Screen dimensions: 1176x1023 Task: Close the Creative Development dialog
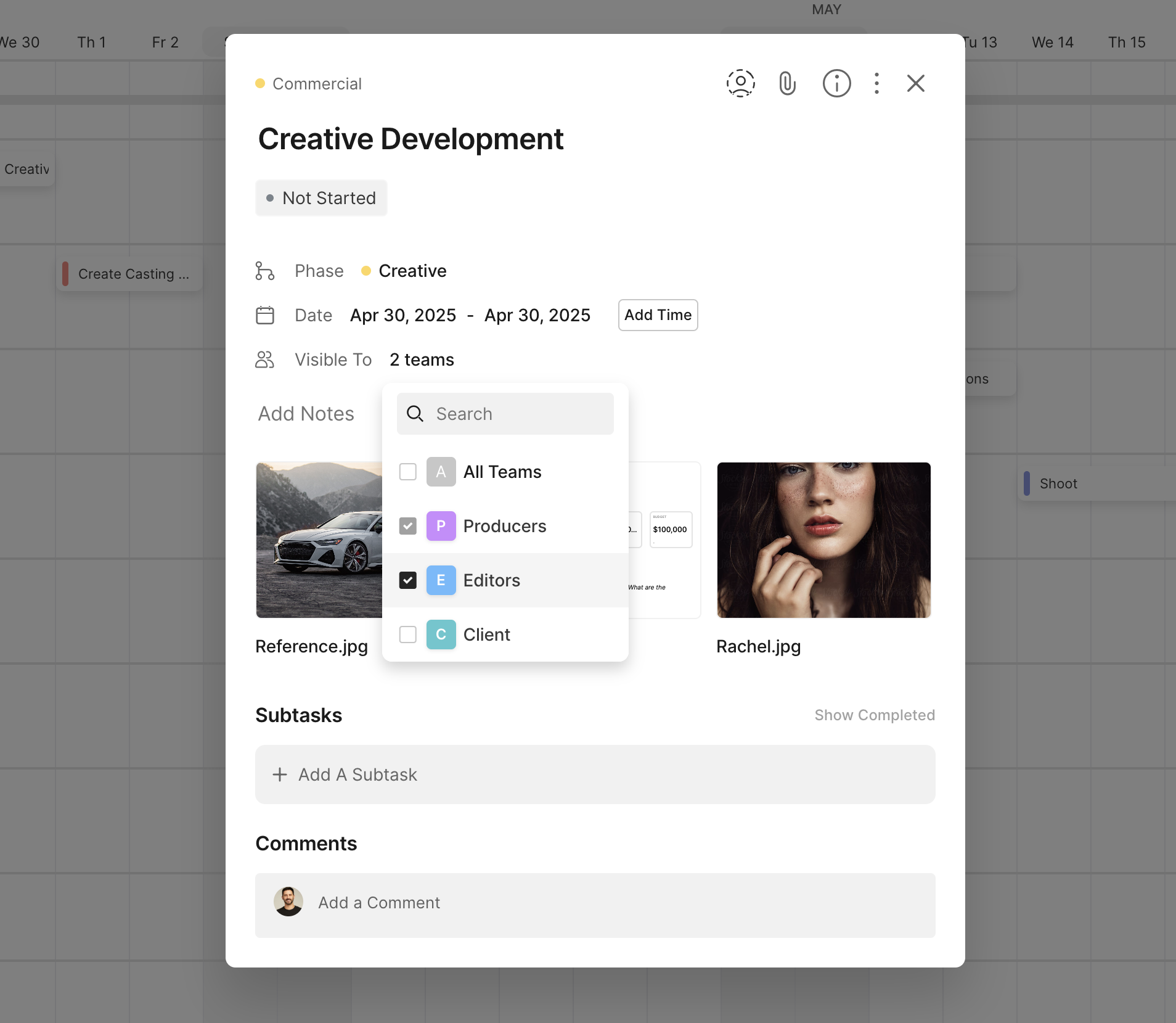915,83
